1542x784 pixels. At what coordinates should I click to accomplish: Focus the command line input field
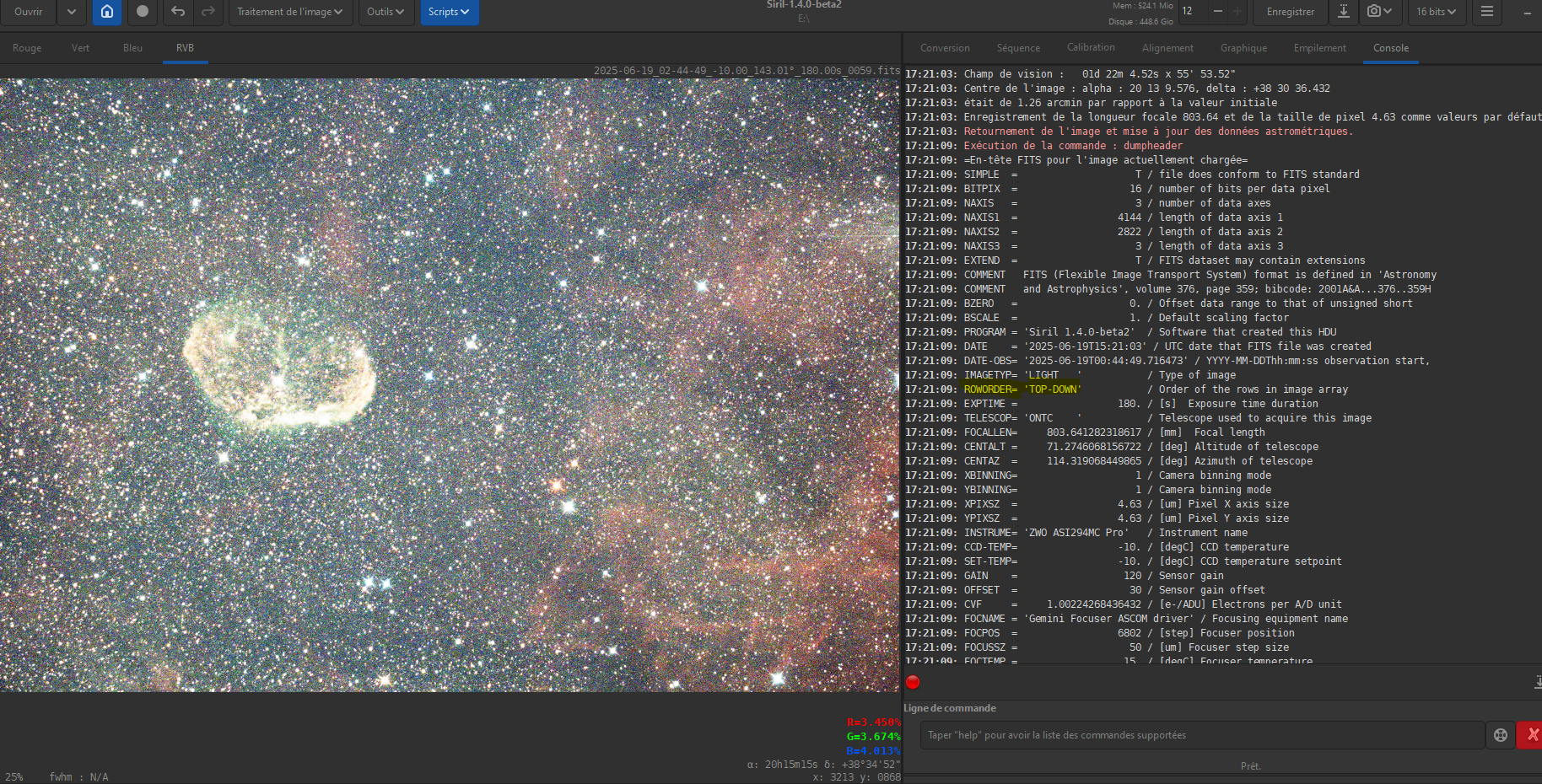click(x=1201, y=735)
